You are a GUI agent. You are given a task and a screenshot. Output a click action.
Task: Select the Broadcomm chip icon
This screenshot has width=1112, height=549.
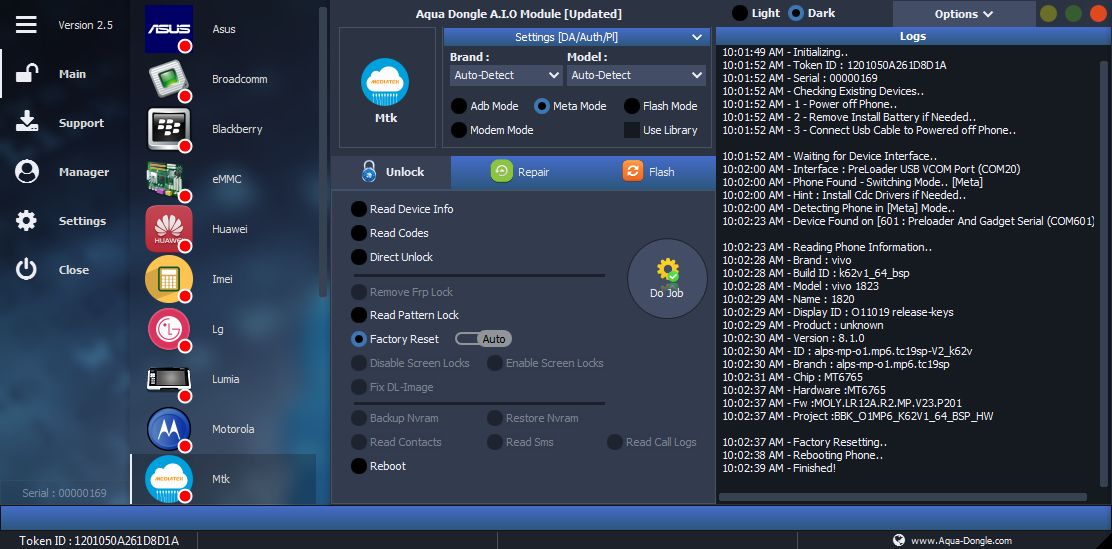click(169, 79)
